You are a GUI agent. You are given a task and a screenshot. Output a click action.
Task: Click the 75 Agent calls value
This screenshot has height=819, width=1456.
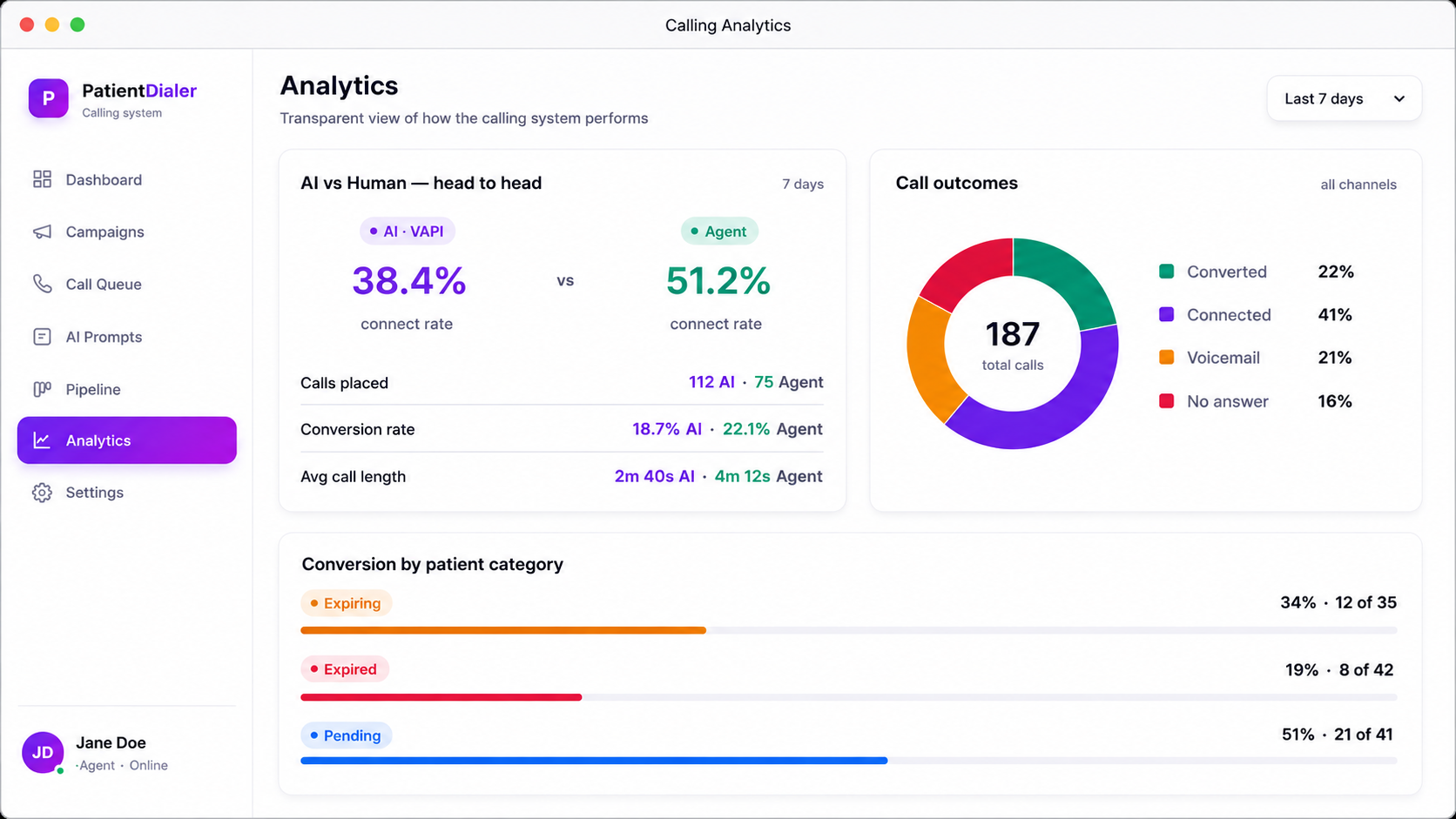pyautogui.click(x=789, y=382)
